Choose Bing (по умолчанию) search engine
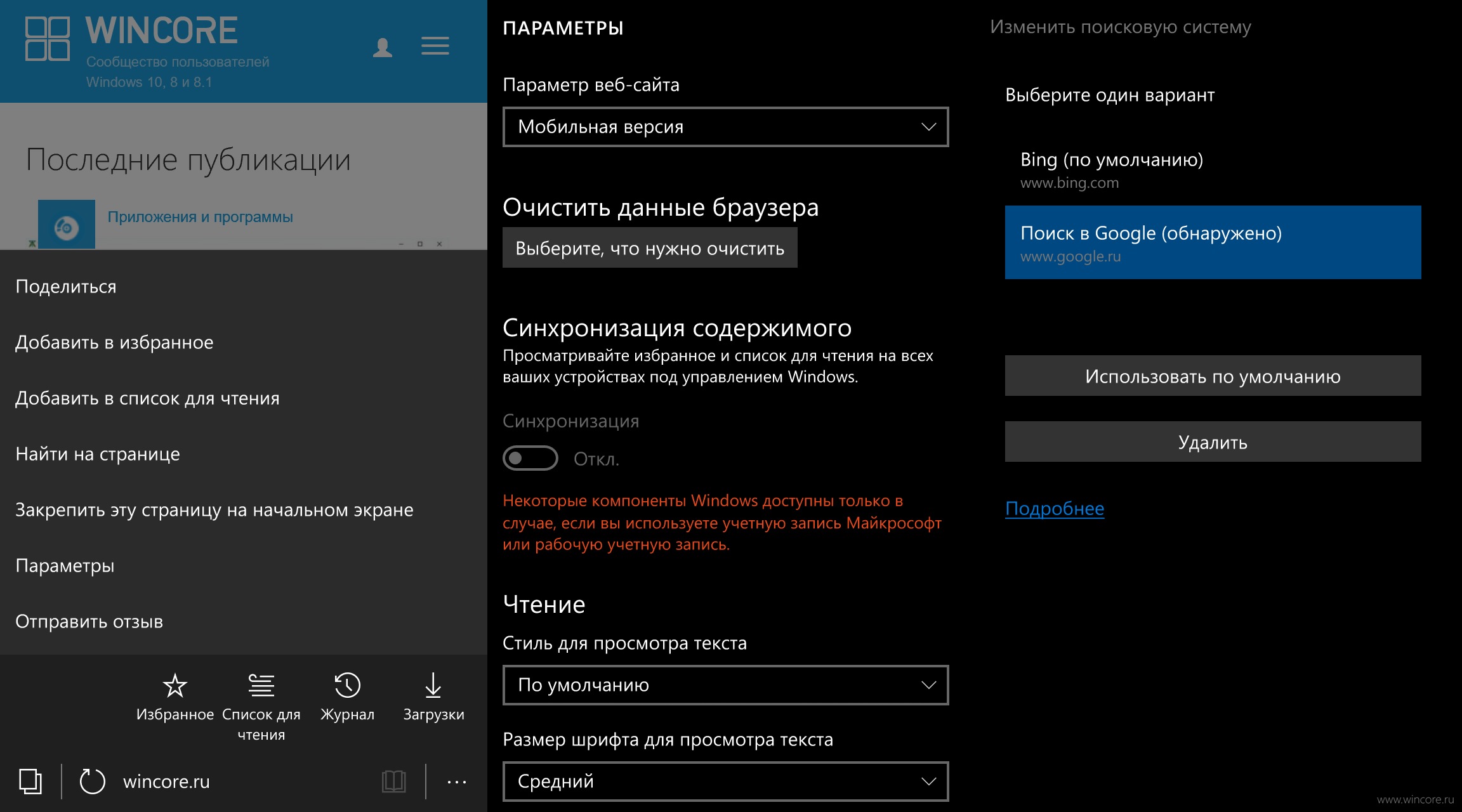Screen dimensions: 1462x812 [1213, 170]
